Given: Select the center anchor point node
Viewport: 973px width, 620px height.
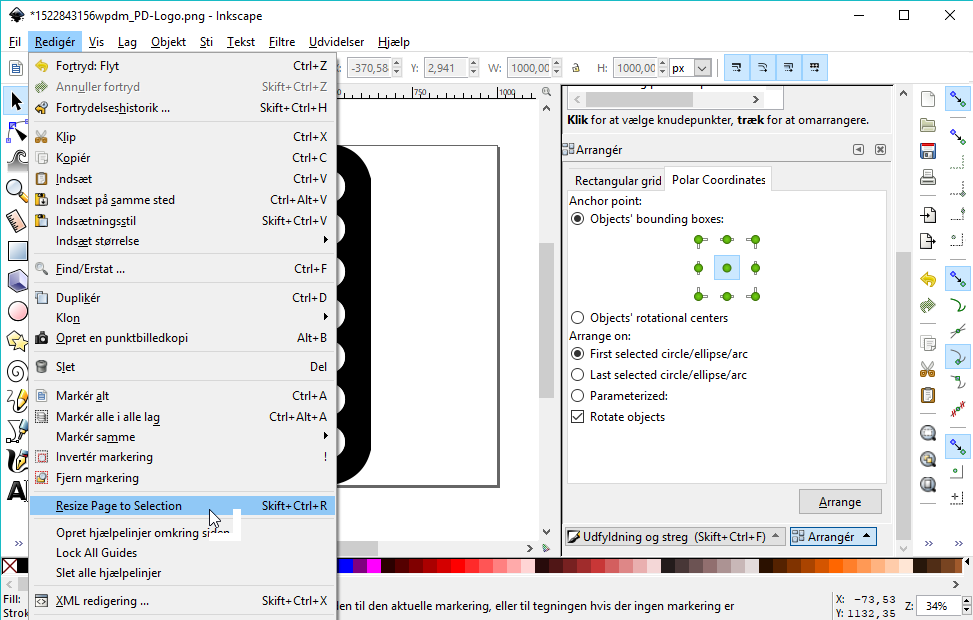Looking at the screenshot, I should [x=727, y=268].
